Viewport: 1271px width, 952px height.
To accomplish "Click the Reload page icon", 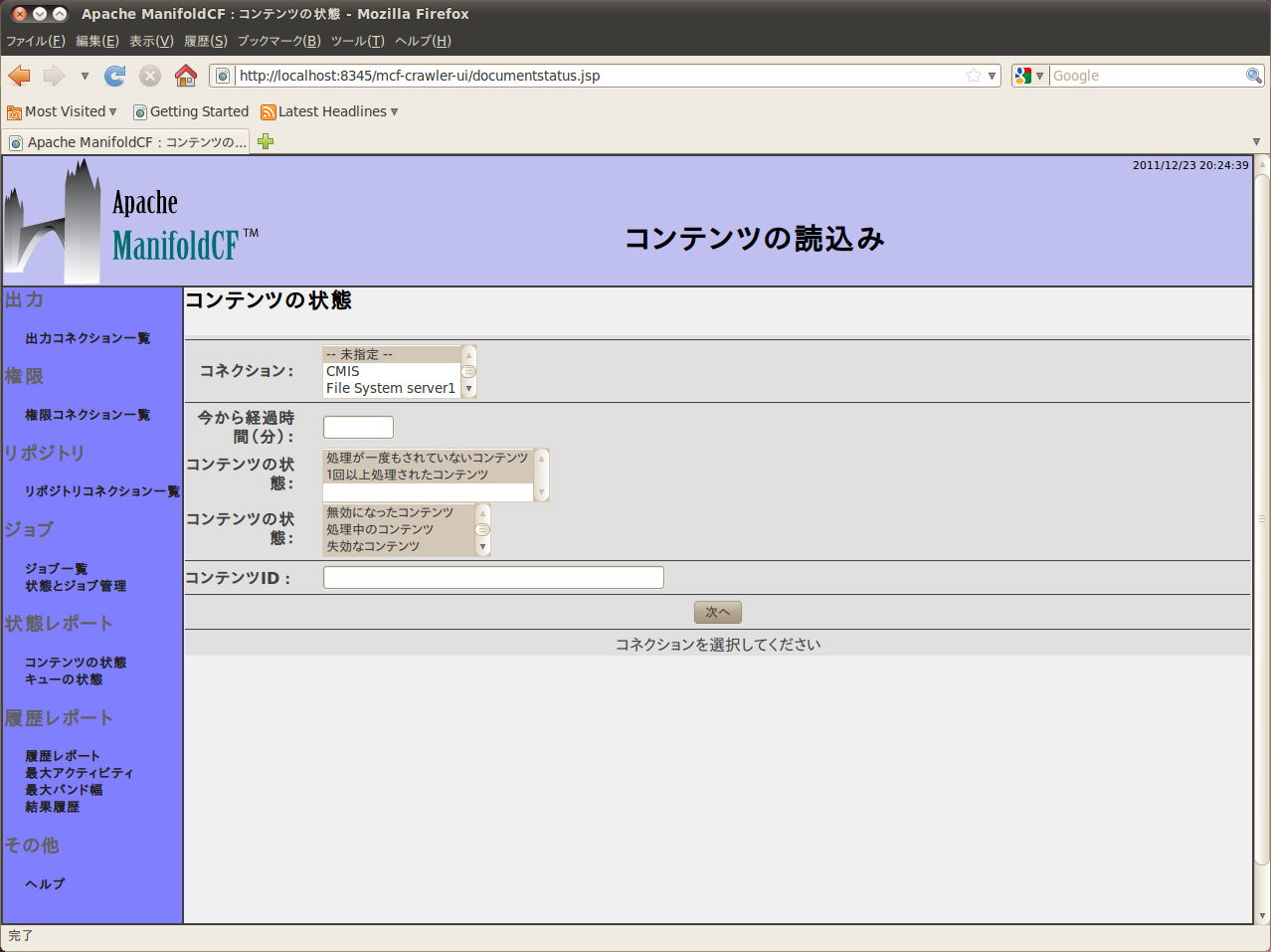I will (x=115, y=76).
